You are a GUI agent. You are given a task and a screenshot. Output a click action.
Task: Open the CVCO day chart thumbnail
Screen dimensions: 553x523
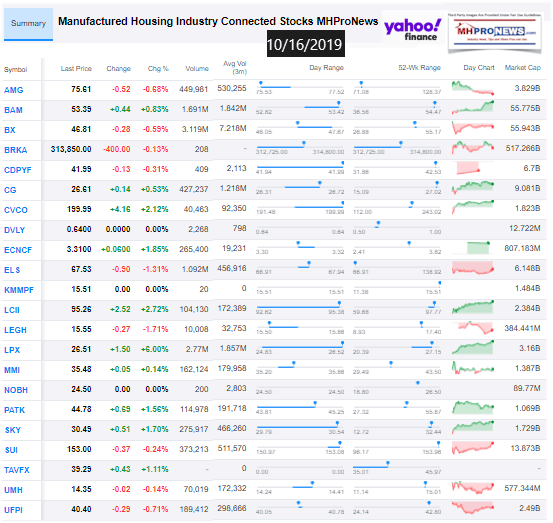(x=473, y=207)
